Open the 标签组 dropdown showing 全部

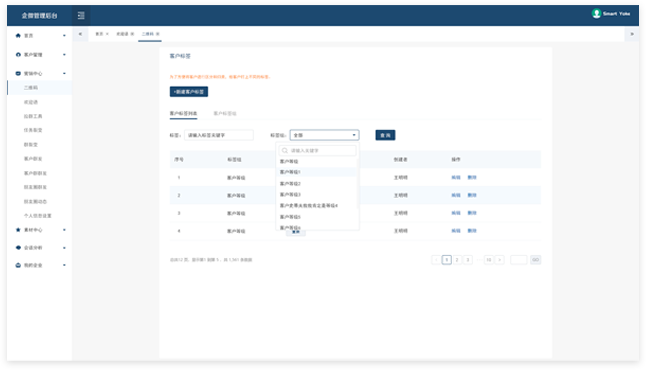coord(324,135)
